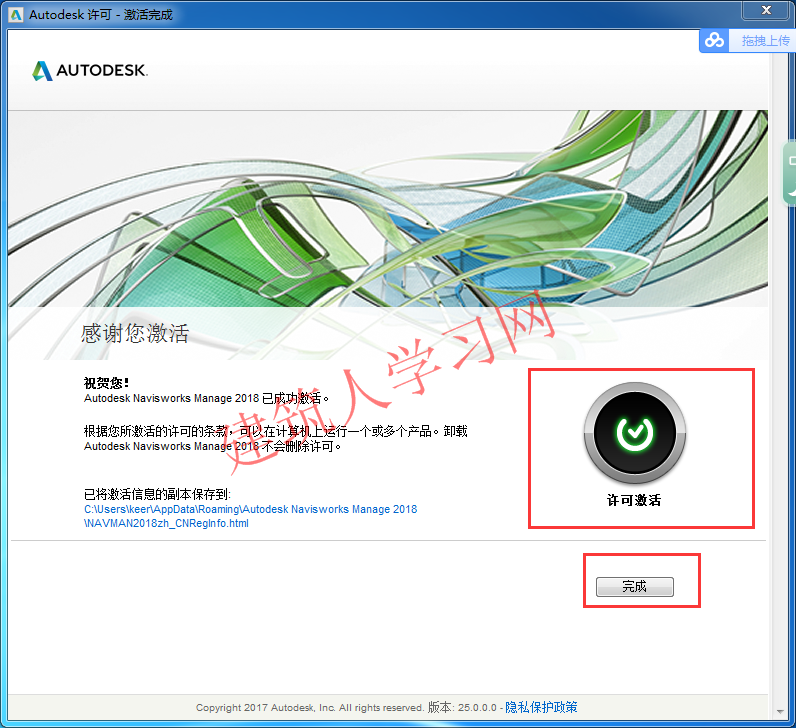Open the NAVMAN2018zh_CNRegInfo.html file path link
Image resolution: width=796 pixels, height=728 pixels.
tap(250, 516)
